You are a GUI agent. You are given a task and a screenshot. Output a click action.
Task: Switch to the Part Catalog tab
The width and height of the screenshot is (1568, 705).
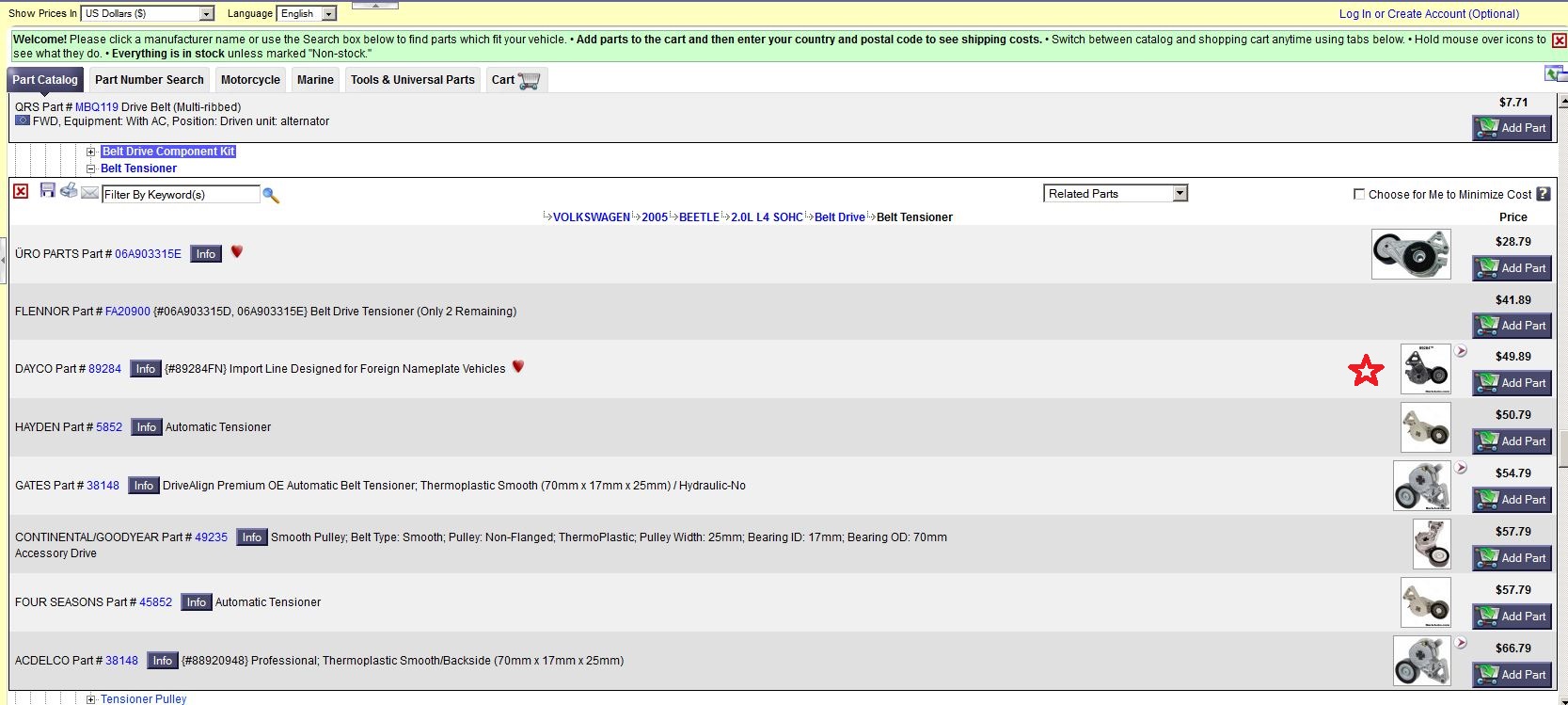[x=45, y=80]
